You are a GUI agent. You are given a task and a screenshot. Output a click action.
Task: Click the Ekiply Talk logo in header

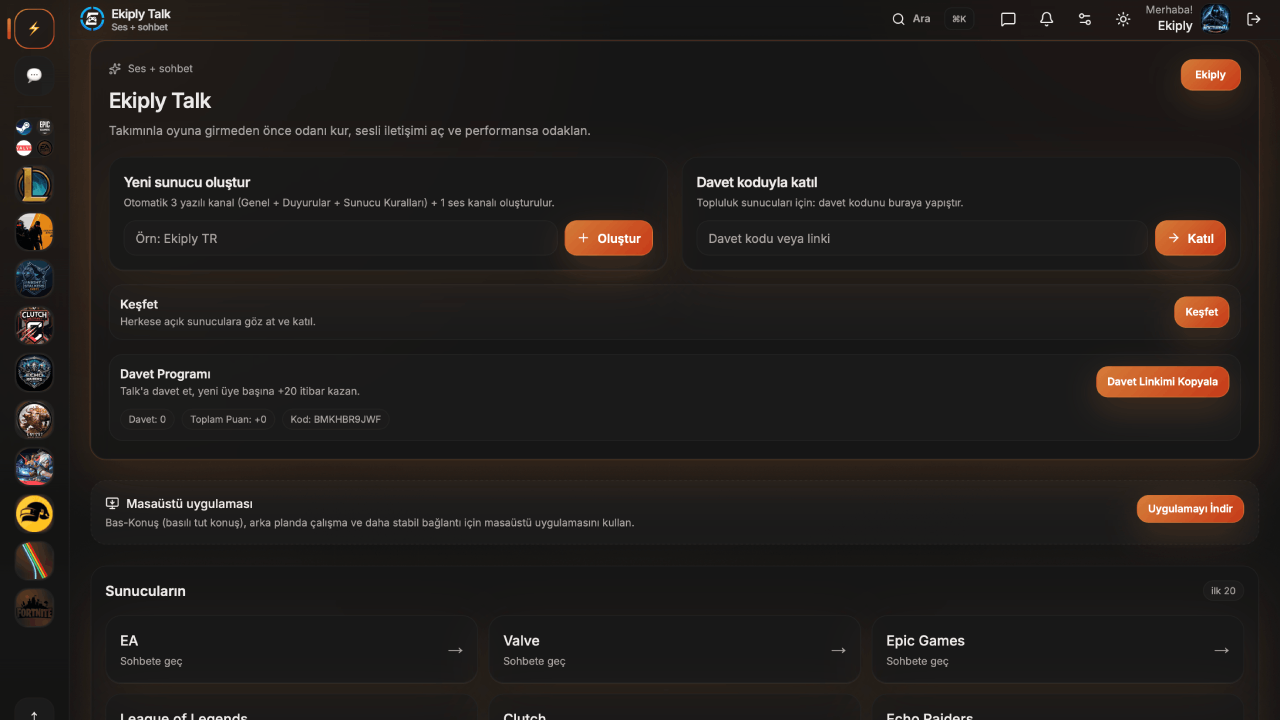tap(92, 19)
